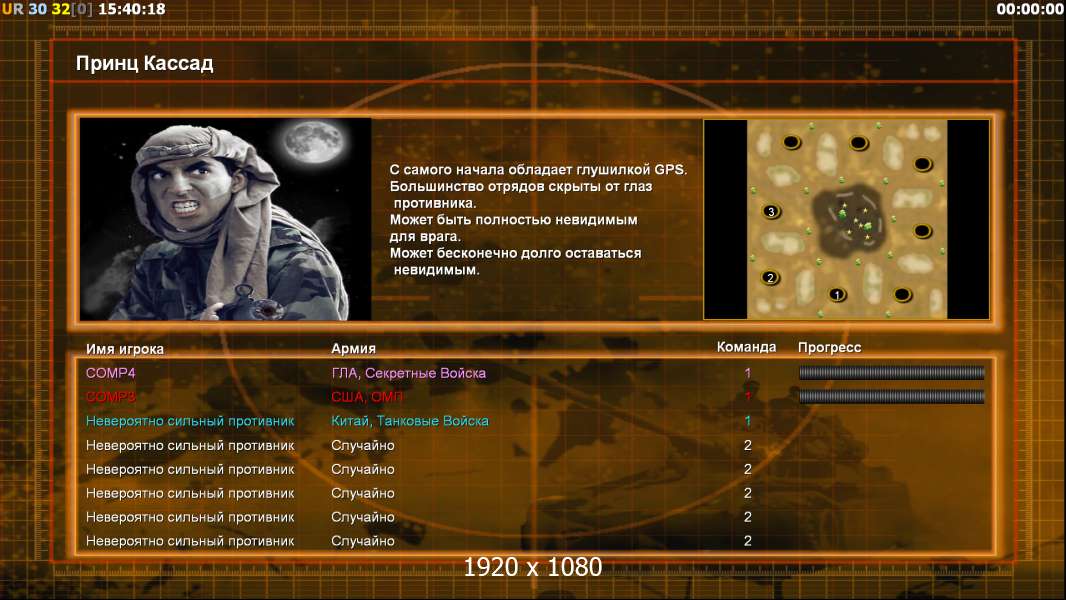This screenshot has width=1066, height=600.
Task: Click the team number in the Китай row
Action: [748, 421]
